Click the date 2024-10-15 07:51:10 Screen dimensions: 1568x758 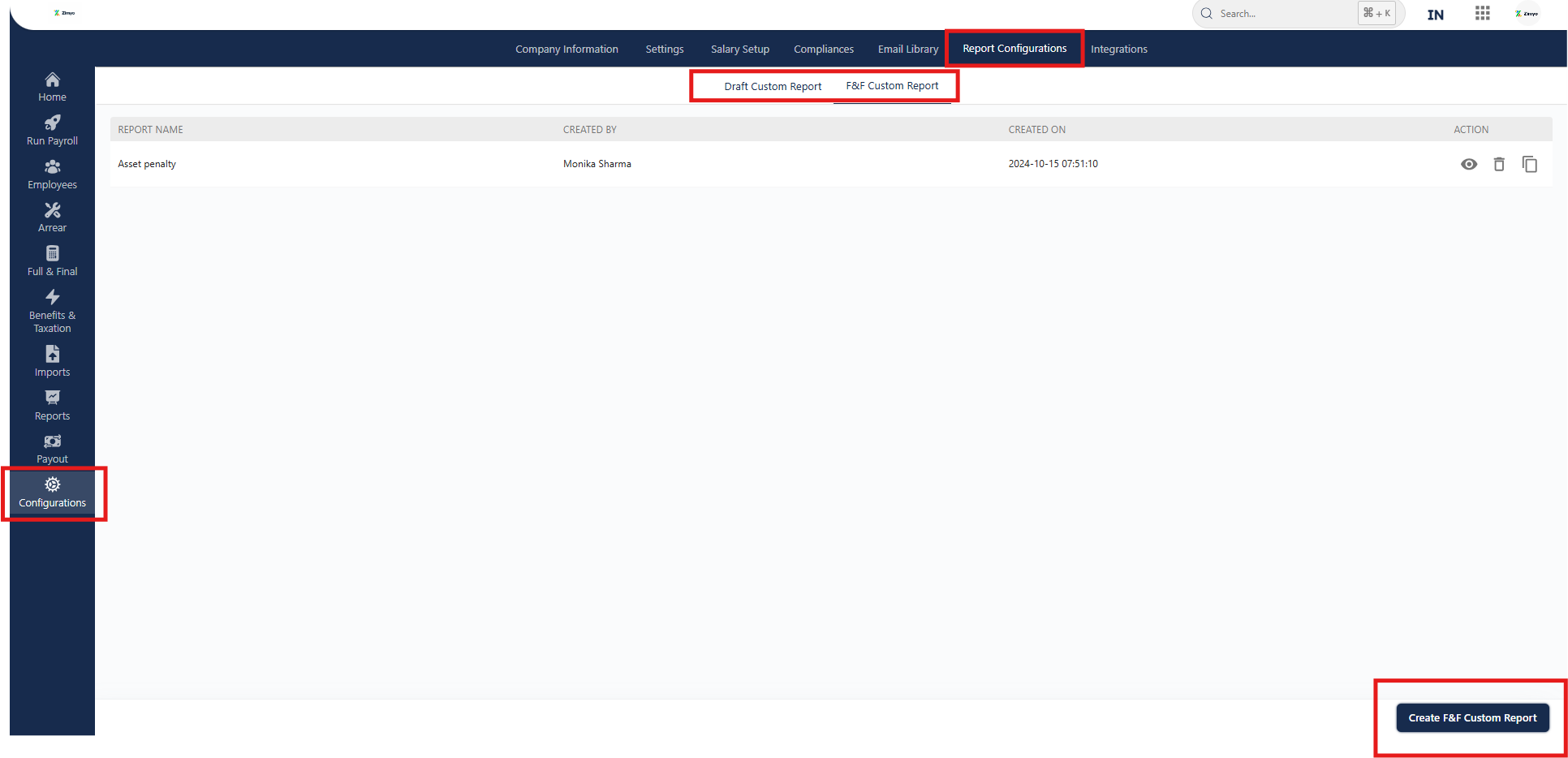click(1053, 164)
